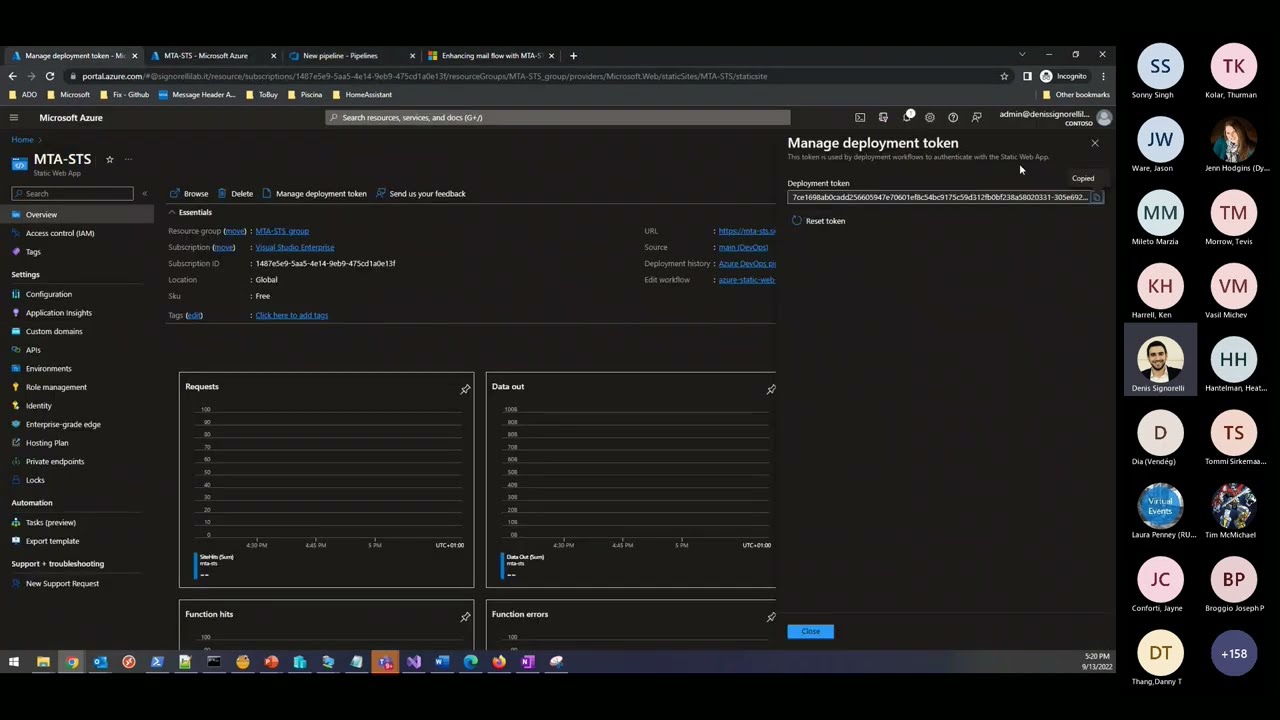The width and height of the screenshot is (1280, 720).
Task: Show the +158 more participants
Action: click(1233, 654)
